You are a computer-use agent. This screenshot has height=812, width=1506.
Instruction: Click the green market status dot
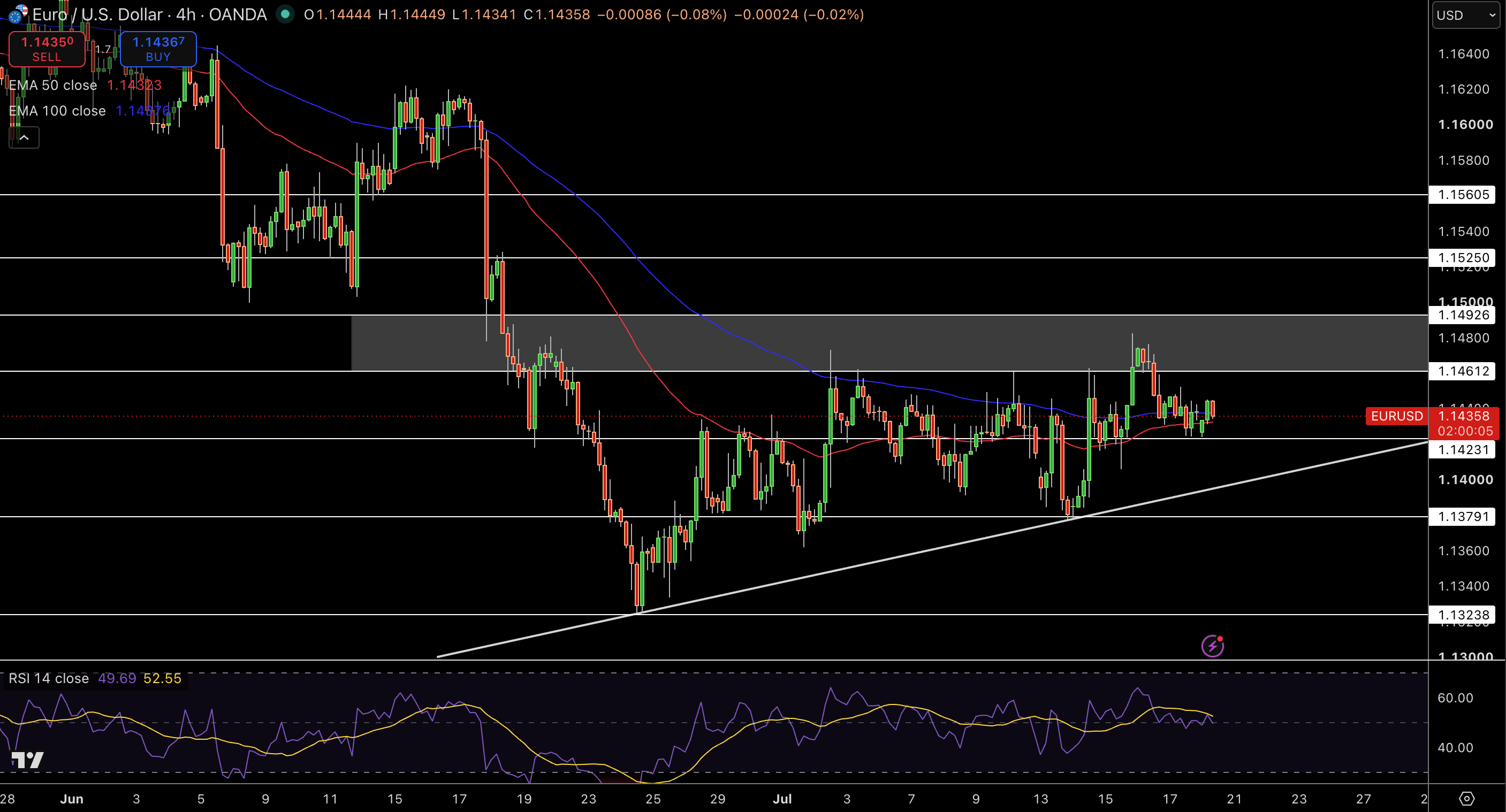[285, 14]
